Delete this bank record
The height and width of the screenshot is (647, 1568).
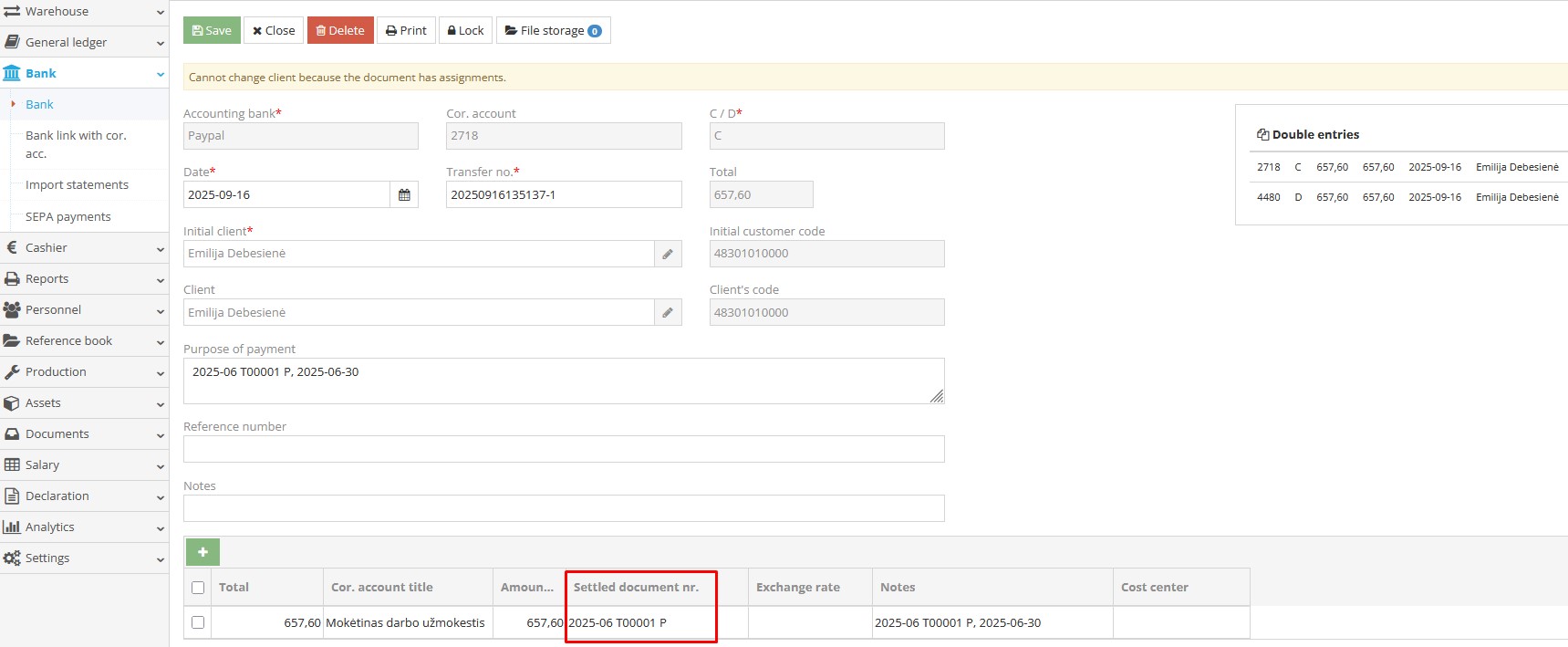(x=340, y=30)
